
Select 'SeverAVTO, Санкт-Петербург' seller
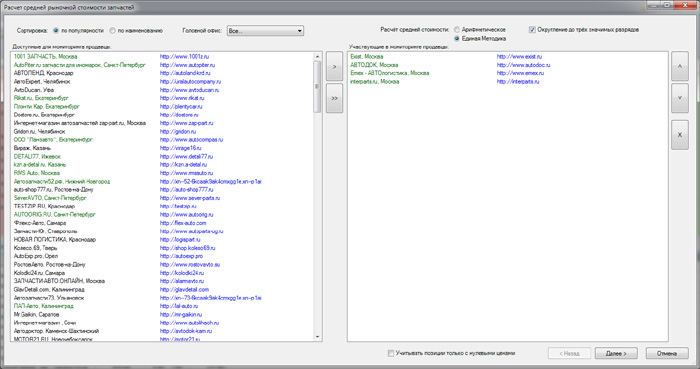coord(50,198)
